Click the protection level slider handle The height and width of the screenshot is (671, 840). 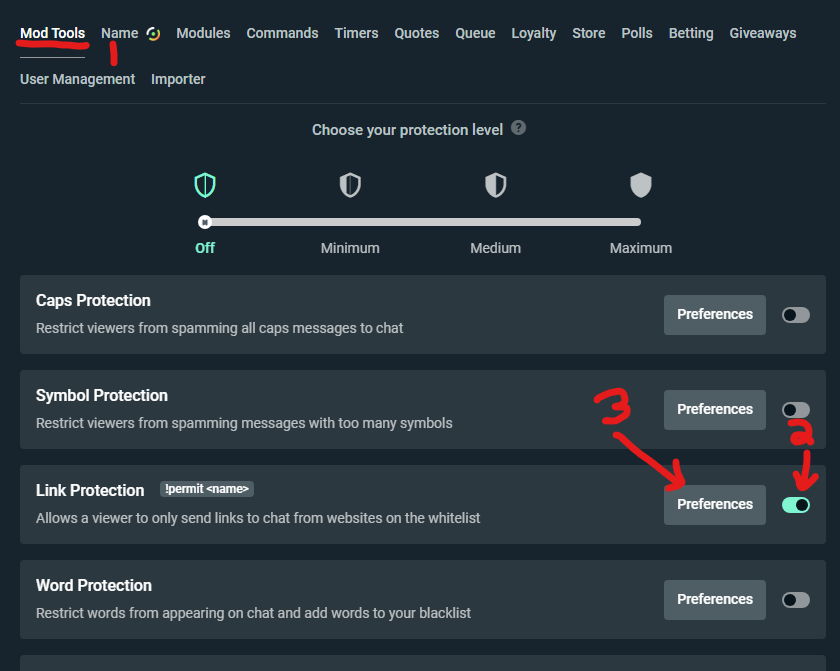click(205, 222)
